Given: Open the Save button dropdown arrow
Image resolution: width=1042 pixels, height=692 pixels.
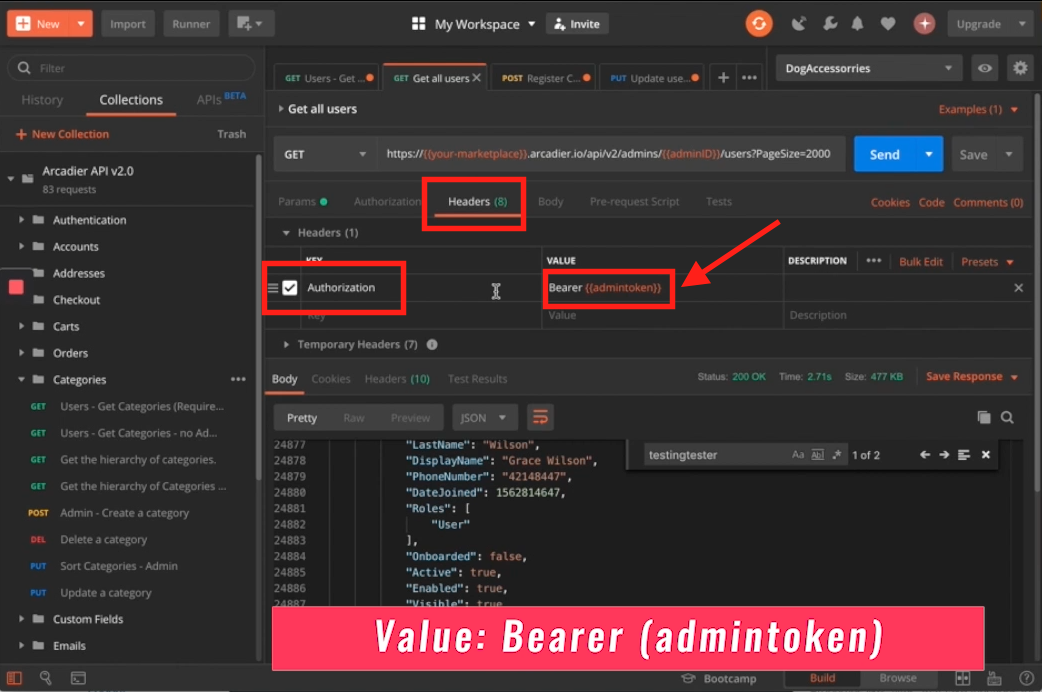Looking at the screenshot, I should tap(1009, 154).
